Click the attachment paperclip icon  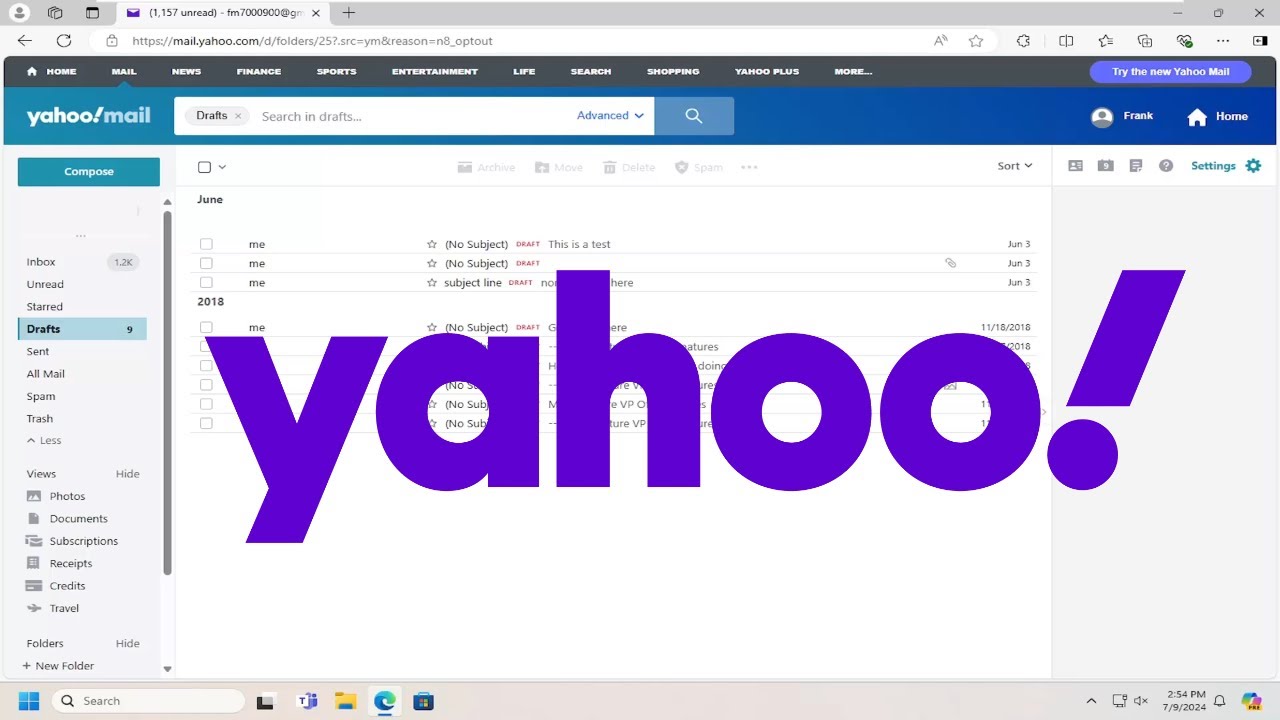click(x=950, y=263)
